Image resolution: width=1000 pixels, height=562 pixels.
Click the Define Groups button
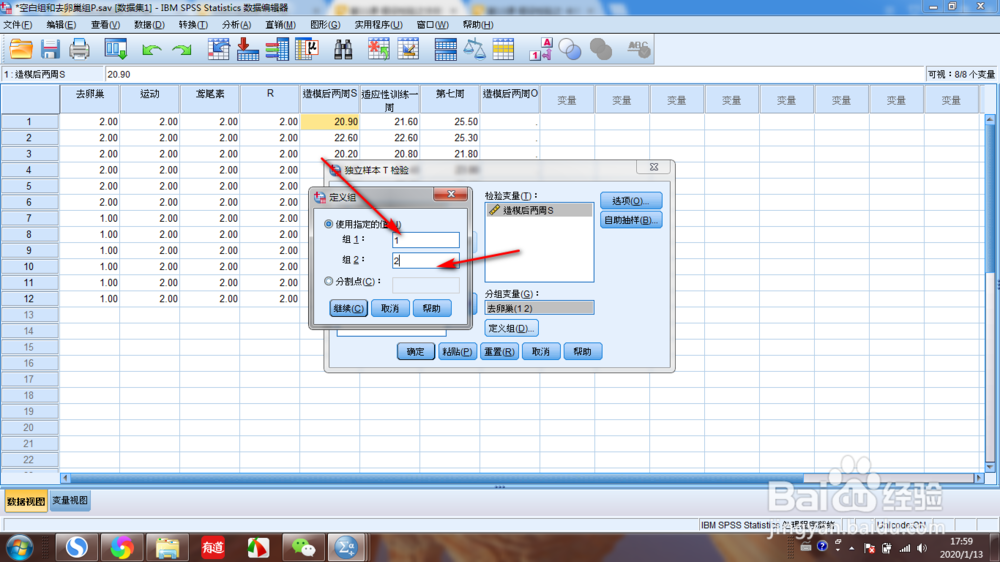[x=511, y=329]
